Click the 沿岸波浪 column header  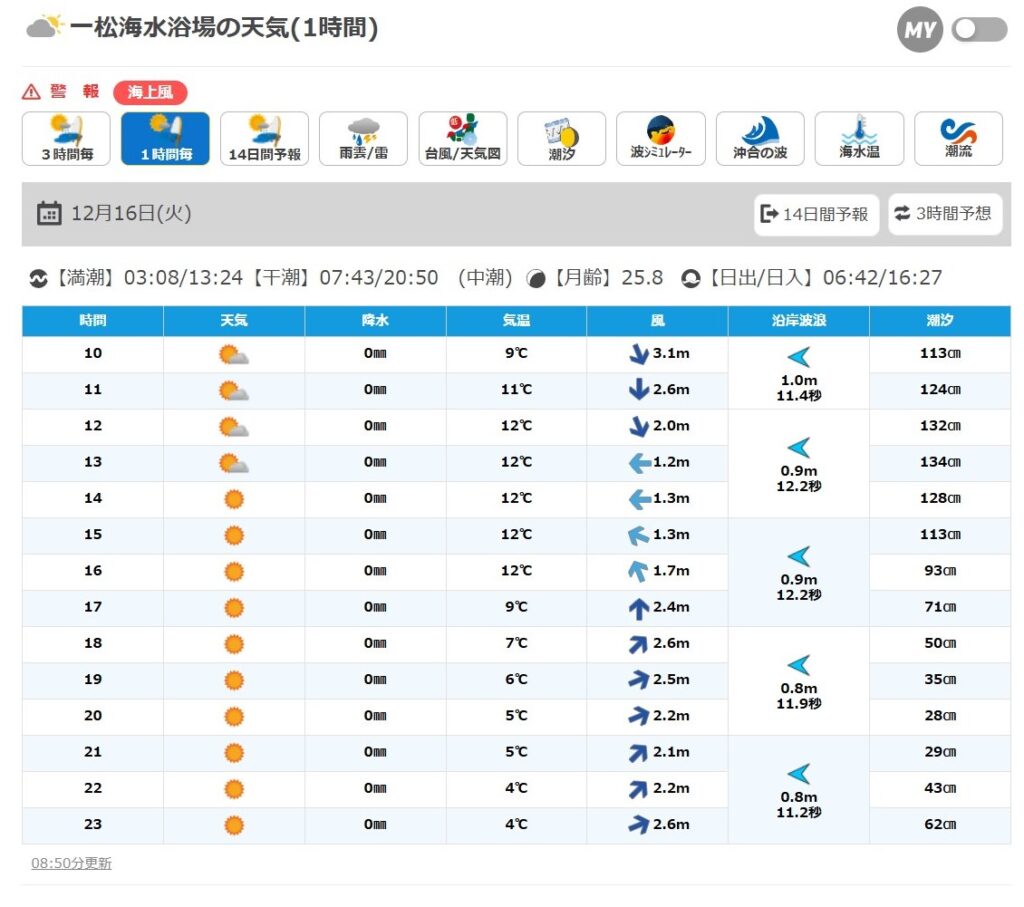click(798, 321)
